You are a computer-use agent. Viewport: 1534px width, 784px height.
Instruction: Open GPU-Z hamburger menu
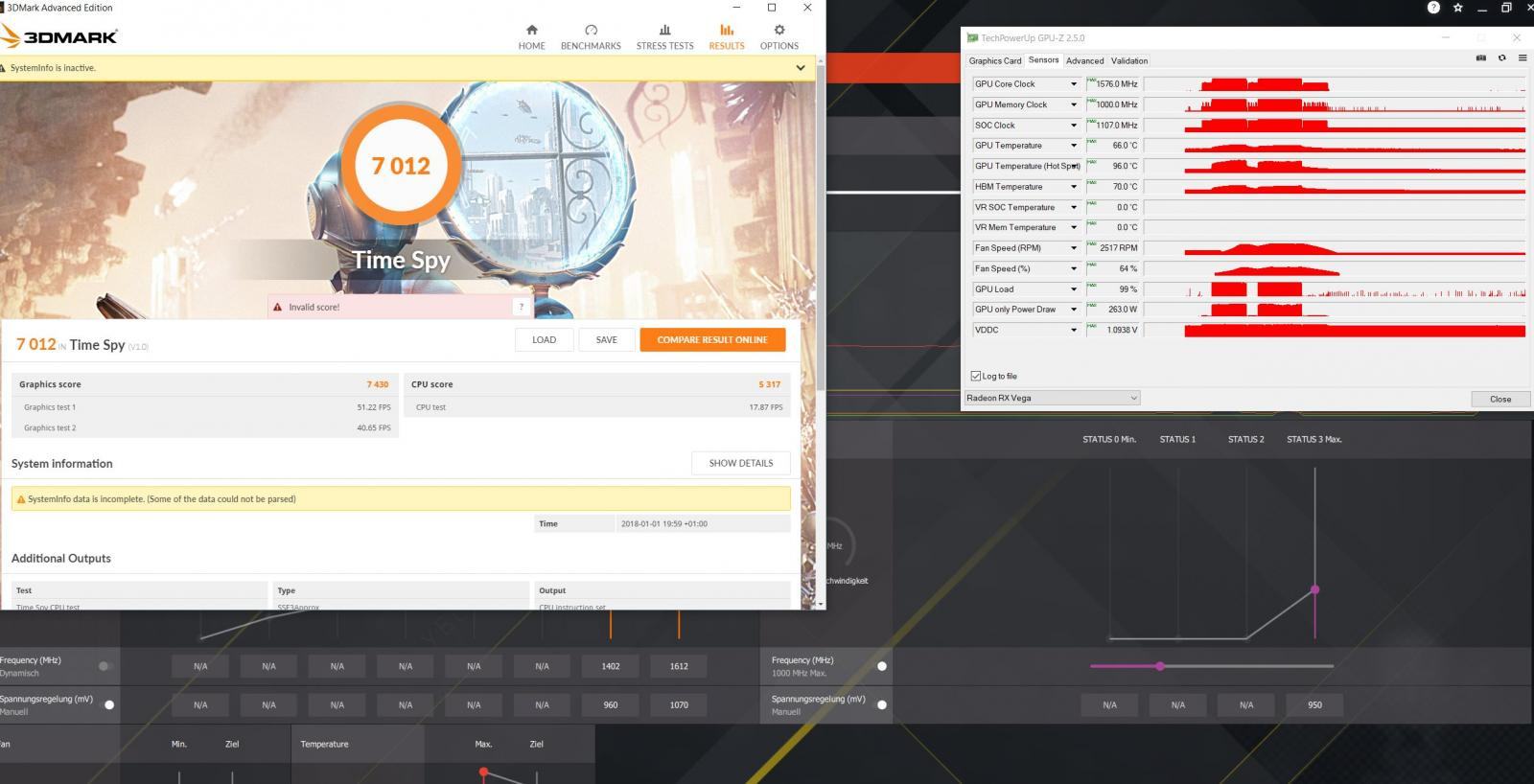pyautogui.click(x=1522, y=58)
